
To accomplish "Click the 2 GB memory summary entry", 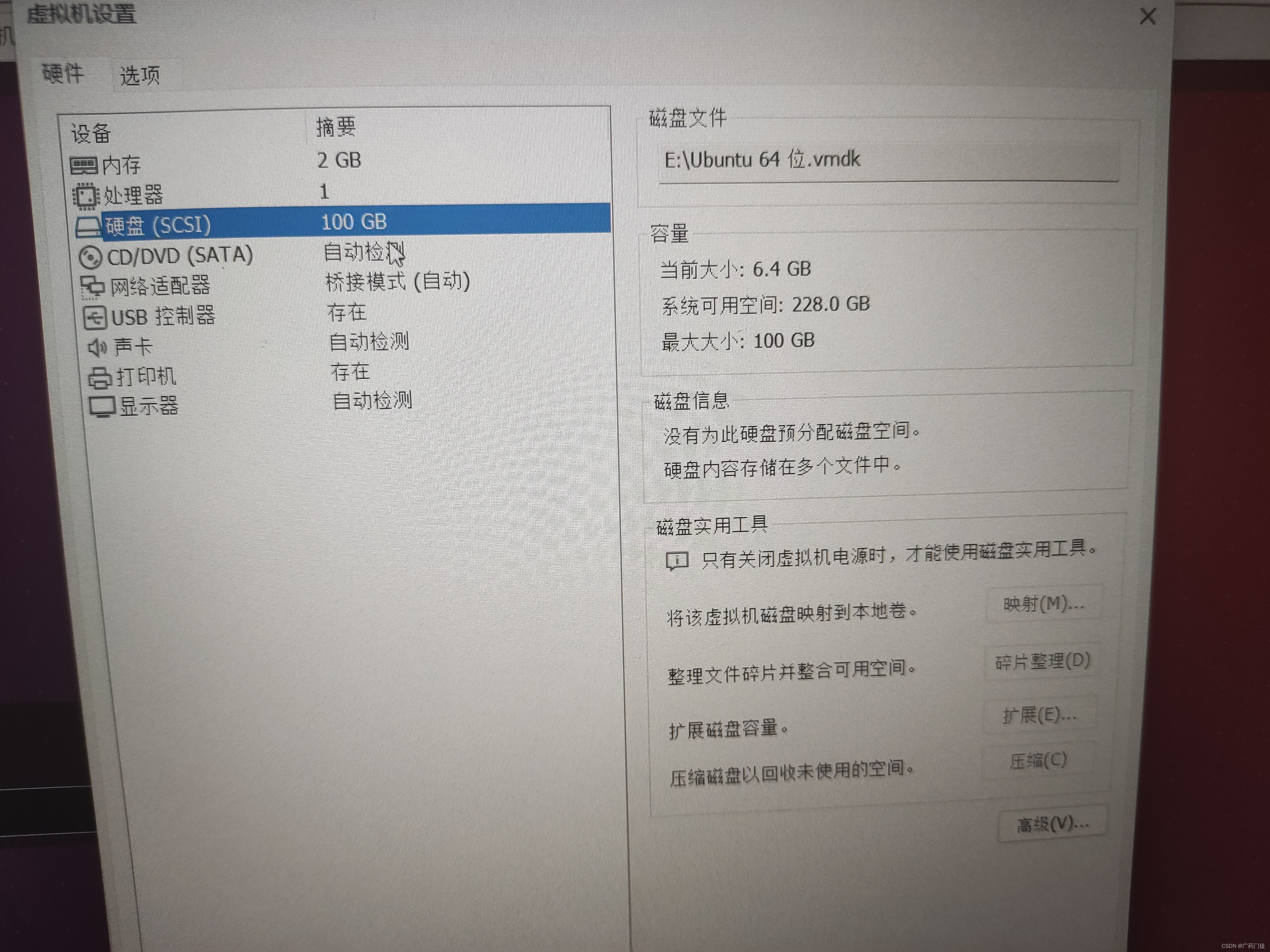I will coord(339,160).
